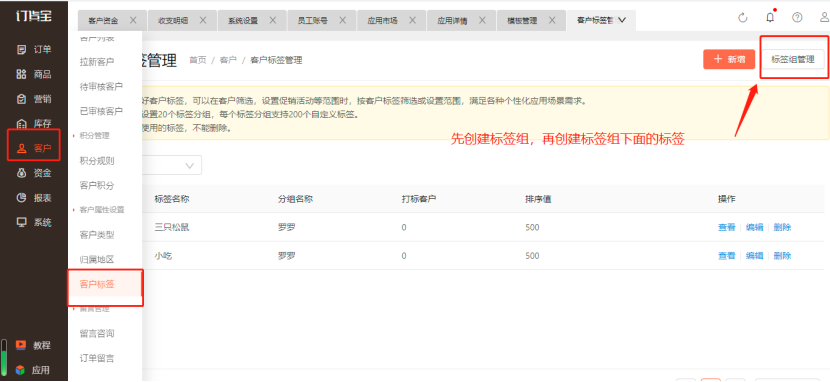830x382 pixels.
Task: Click the 分组名称 column header
Action: pyautogui.click(x=295, y=199)
